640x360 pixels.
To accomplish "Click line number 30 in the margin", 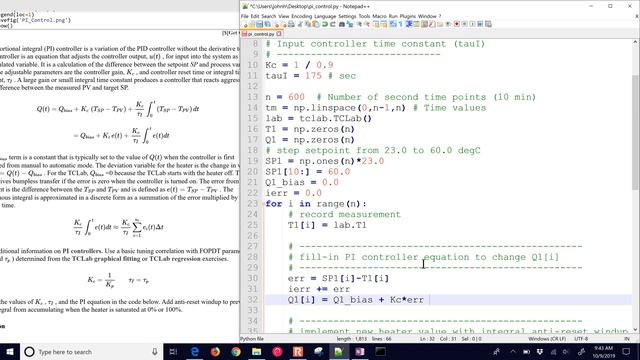I will (253, 278).
